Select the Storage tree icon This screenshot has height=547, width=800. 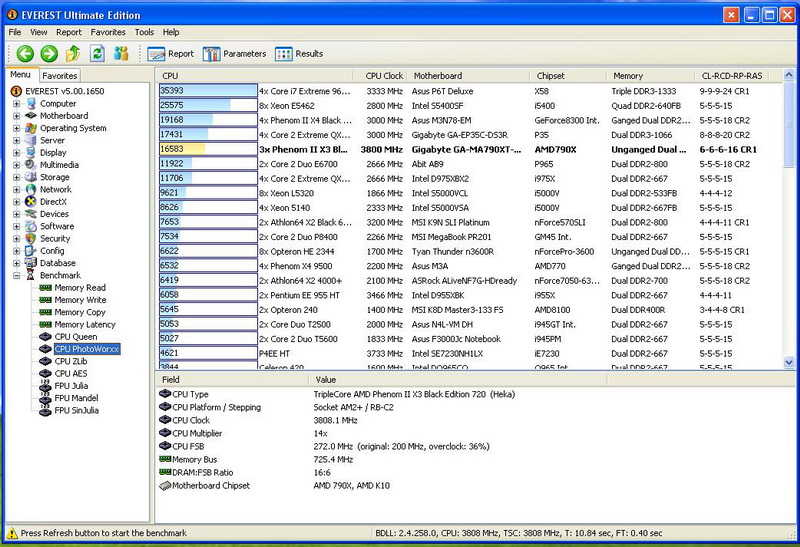[31, 177]
